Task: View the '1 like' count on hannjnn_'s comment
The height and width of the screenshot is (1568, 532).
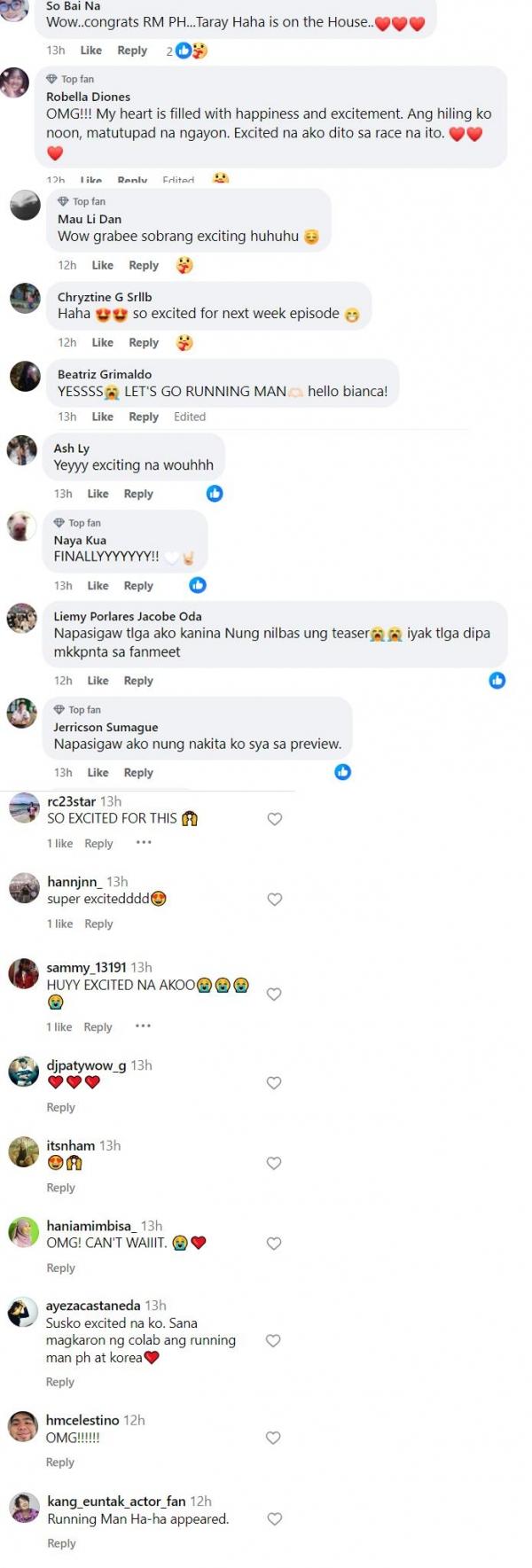Action: pos(60,924)
